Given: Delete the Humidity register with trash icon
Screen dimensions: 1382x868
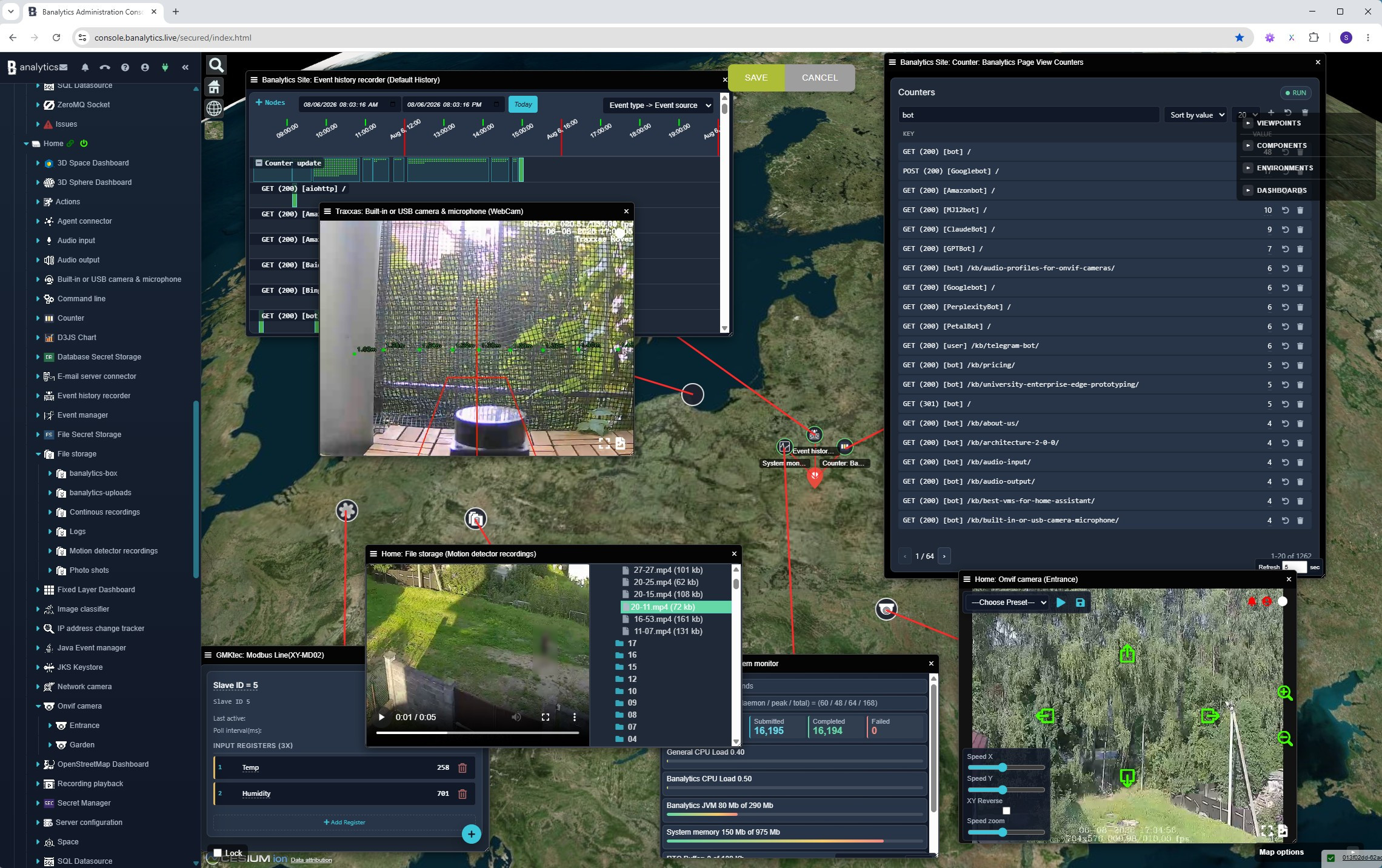Looking at the screenshot, I should (462, 793).
